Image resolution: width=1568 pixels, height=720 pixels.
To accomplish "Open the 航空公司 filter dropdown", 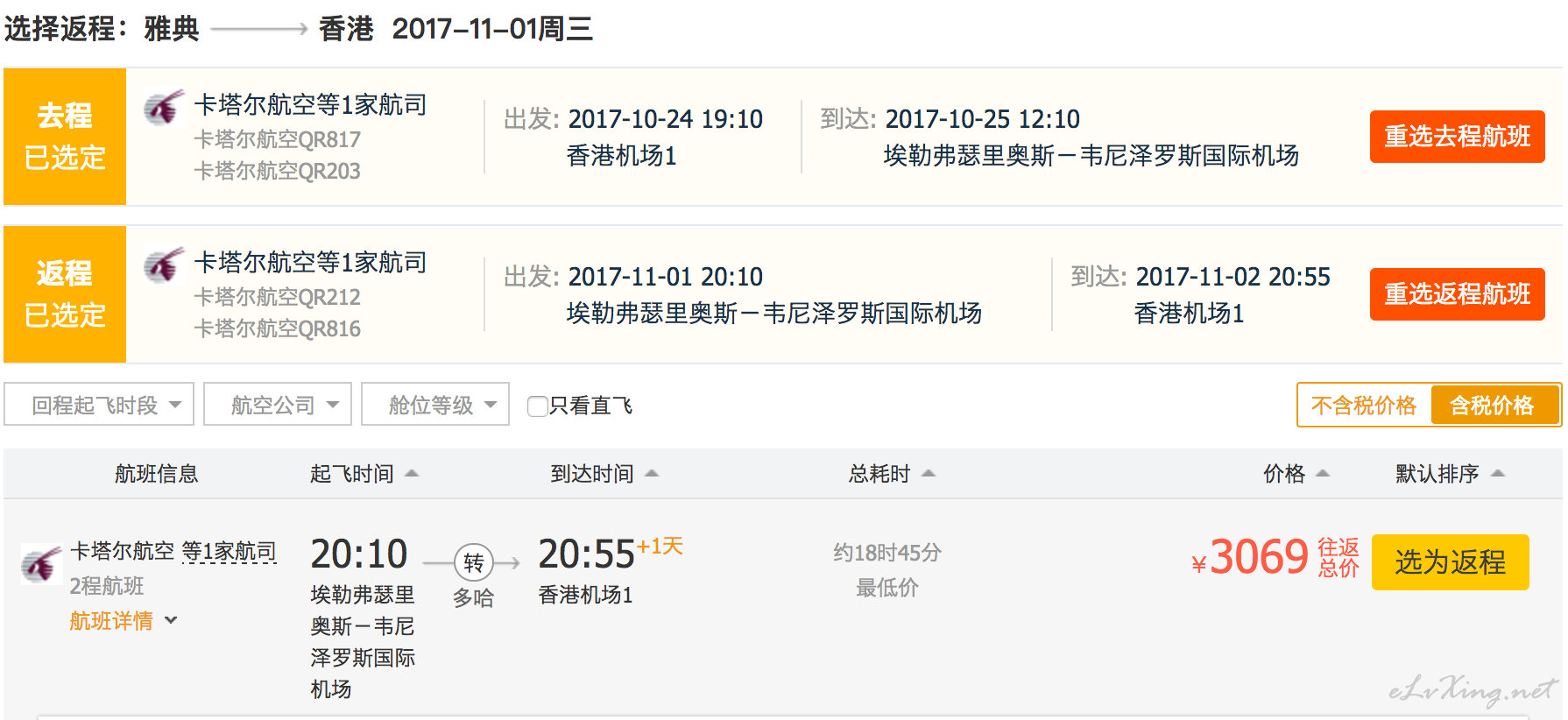I will pyautogui.click(x=278, y=405).
